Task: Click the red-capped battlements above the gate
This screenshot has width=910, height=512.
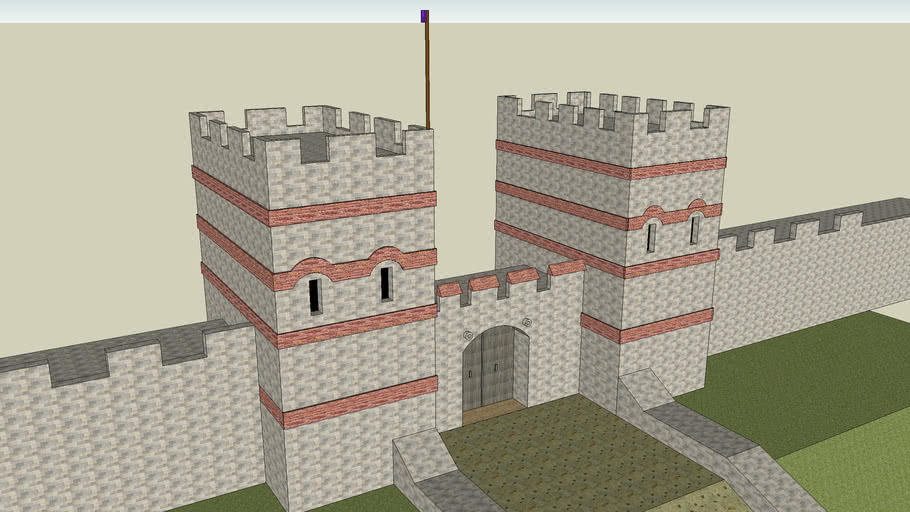Action: pos(500,282)
